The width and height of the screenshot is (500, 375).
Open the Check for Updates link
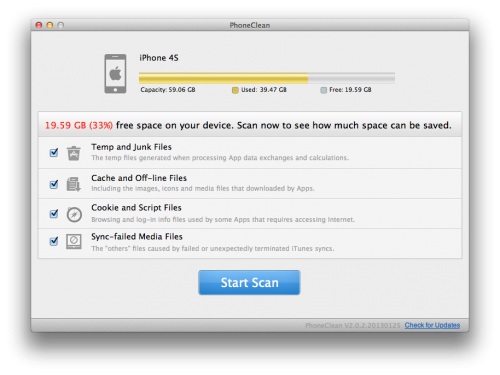[x=432, y=325]
